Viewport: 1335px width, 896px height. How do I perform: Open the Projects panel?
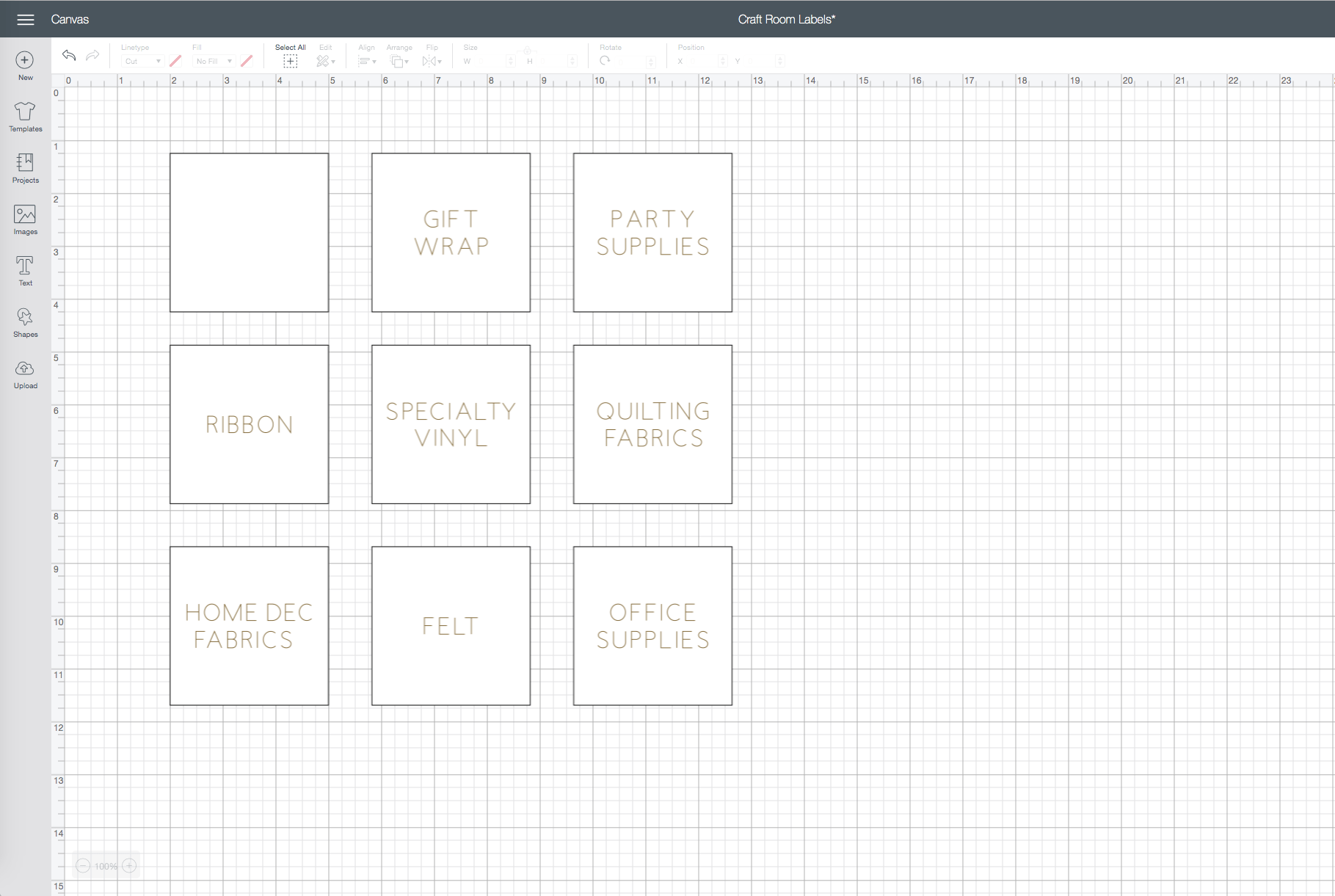[25, 163]
